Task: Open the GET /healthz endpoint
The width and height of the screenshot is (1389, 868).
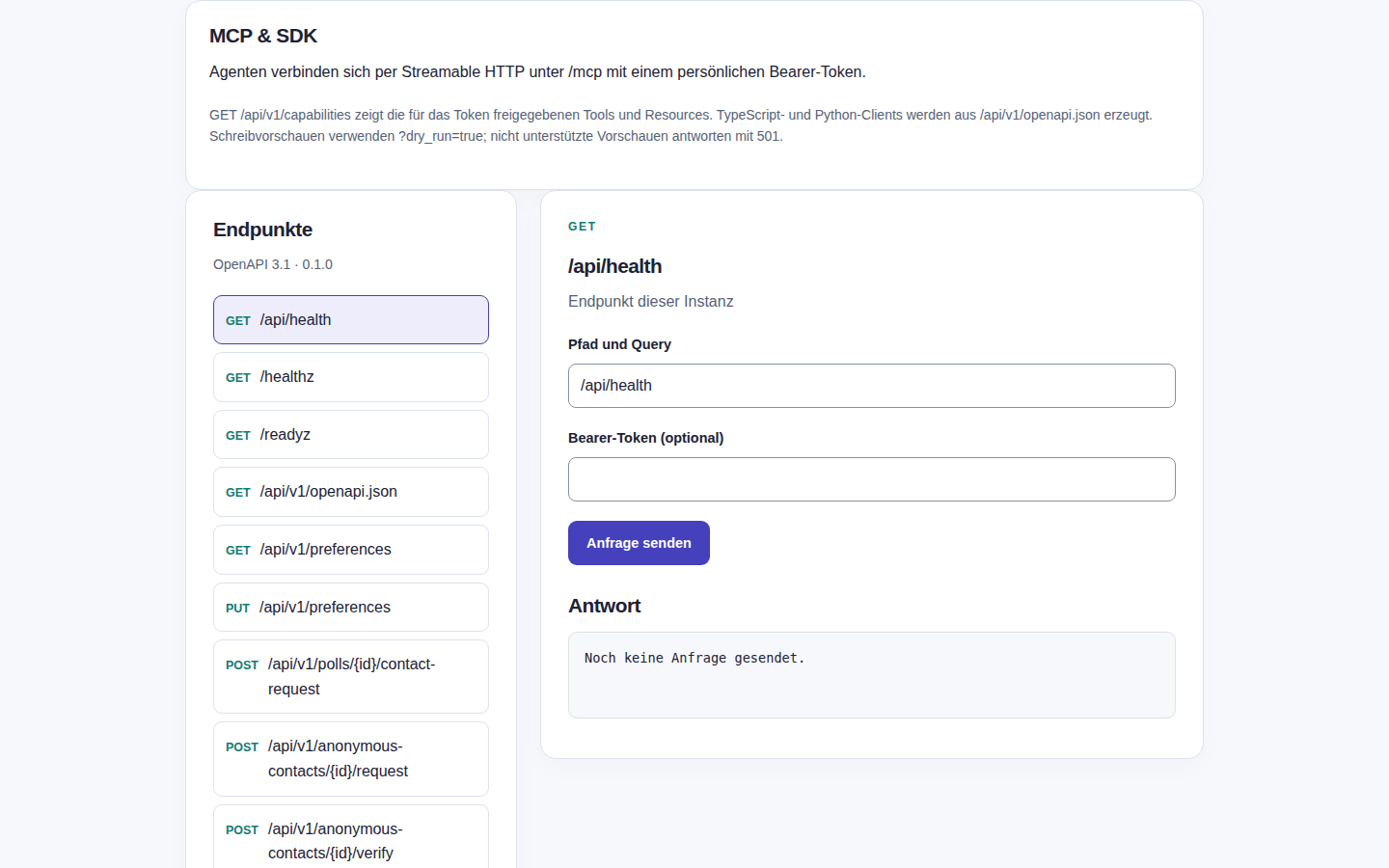Action: click(x=351, y=377)
